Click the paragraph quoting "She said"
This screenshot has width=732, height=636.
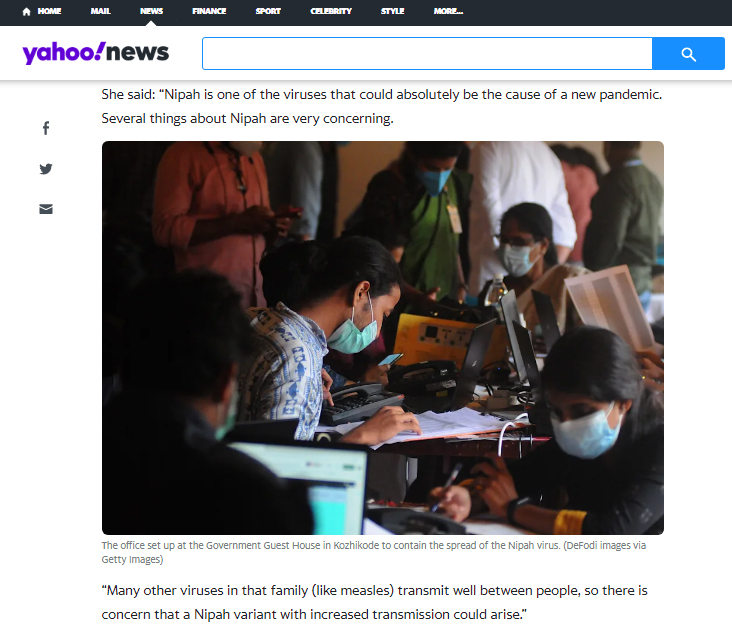(x=382, y=106)
